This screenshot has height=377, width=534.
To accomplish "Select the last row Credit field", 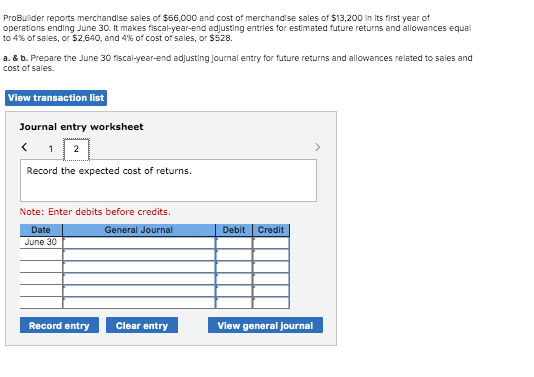I will click(271, 303).
